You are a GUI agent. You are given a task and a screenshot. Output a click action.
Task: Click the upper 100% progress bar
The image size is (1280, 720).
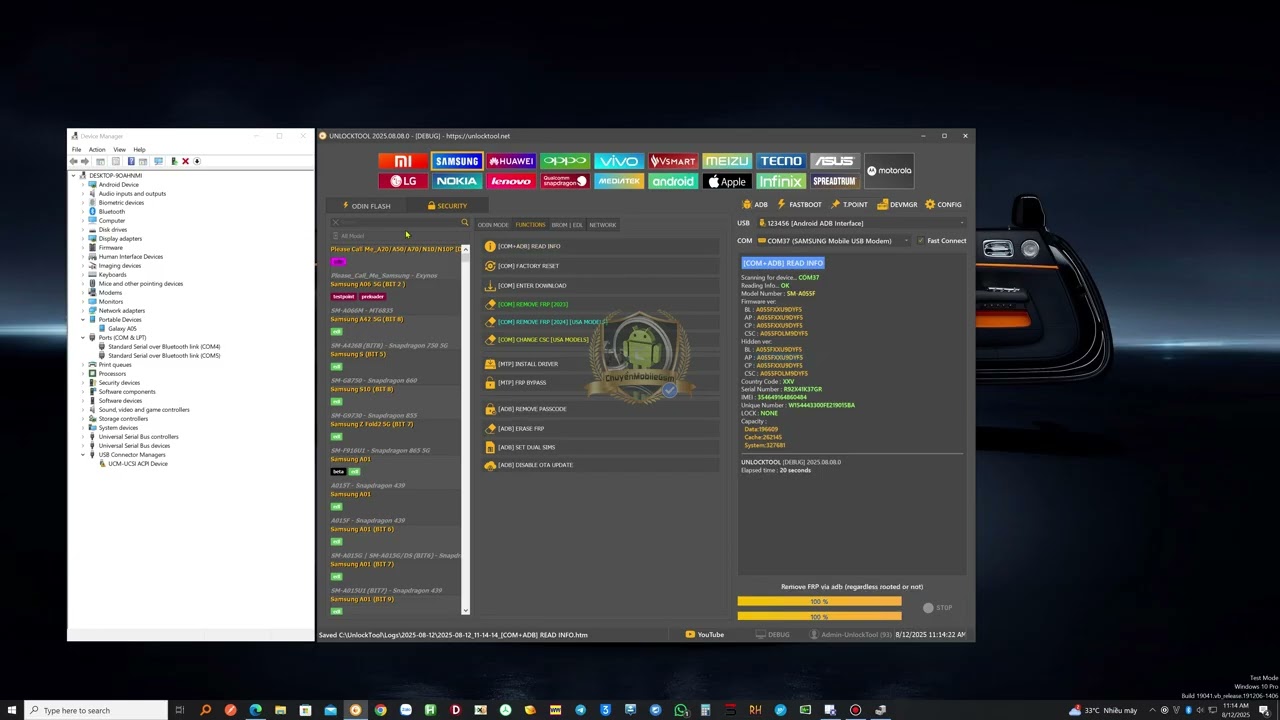click(819, 602)
